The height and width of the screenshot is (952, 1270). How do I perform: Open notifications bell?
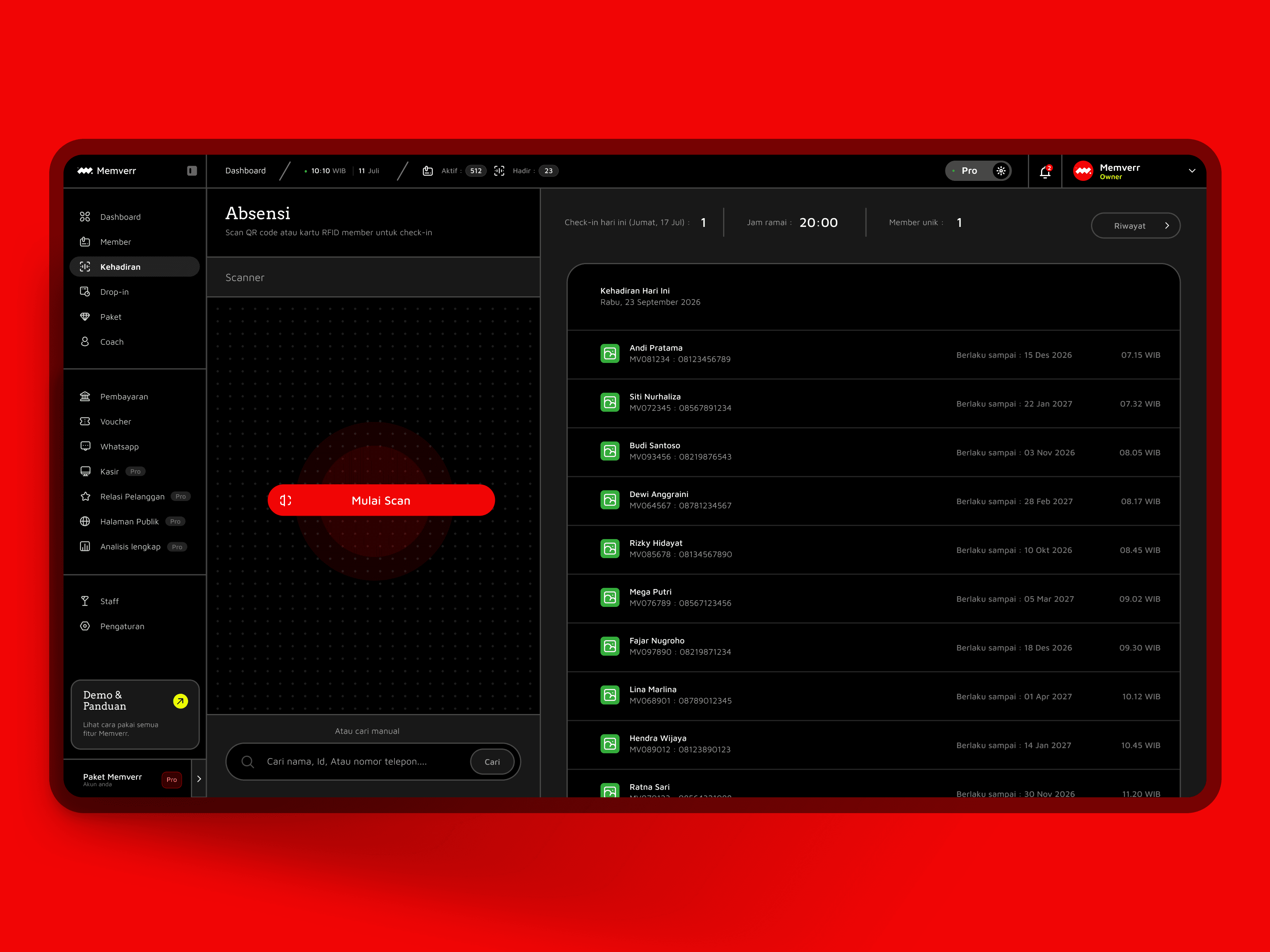[1045, 171]
